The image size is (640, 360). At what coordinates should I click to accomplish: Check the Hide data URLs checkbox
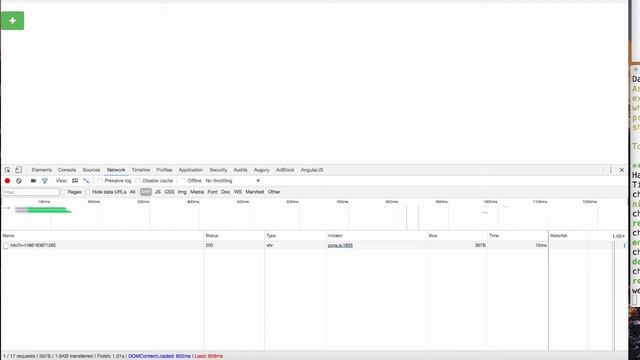(88, 192)
